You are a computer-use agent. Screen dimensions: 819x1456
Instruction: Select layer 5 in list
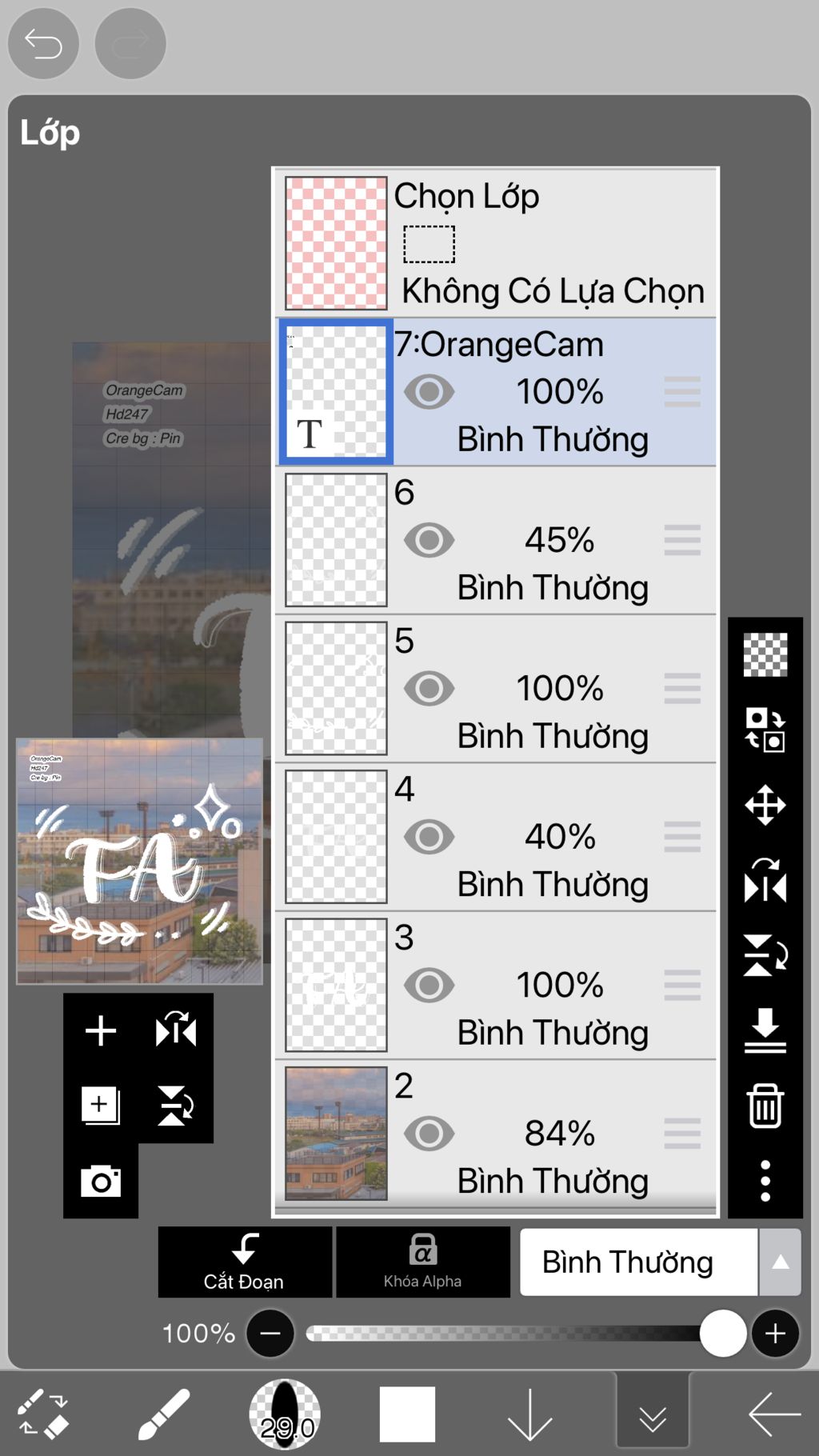pos(496,689)
